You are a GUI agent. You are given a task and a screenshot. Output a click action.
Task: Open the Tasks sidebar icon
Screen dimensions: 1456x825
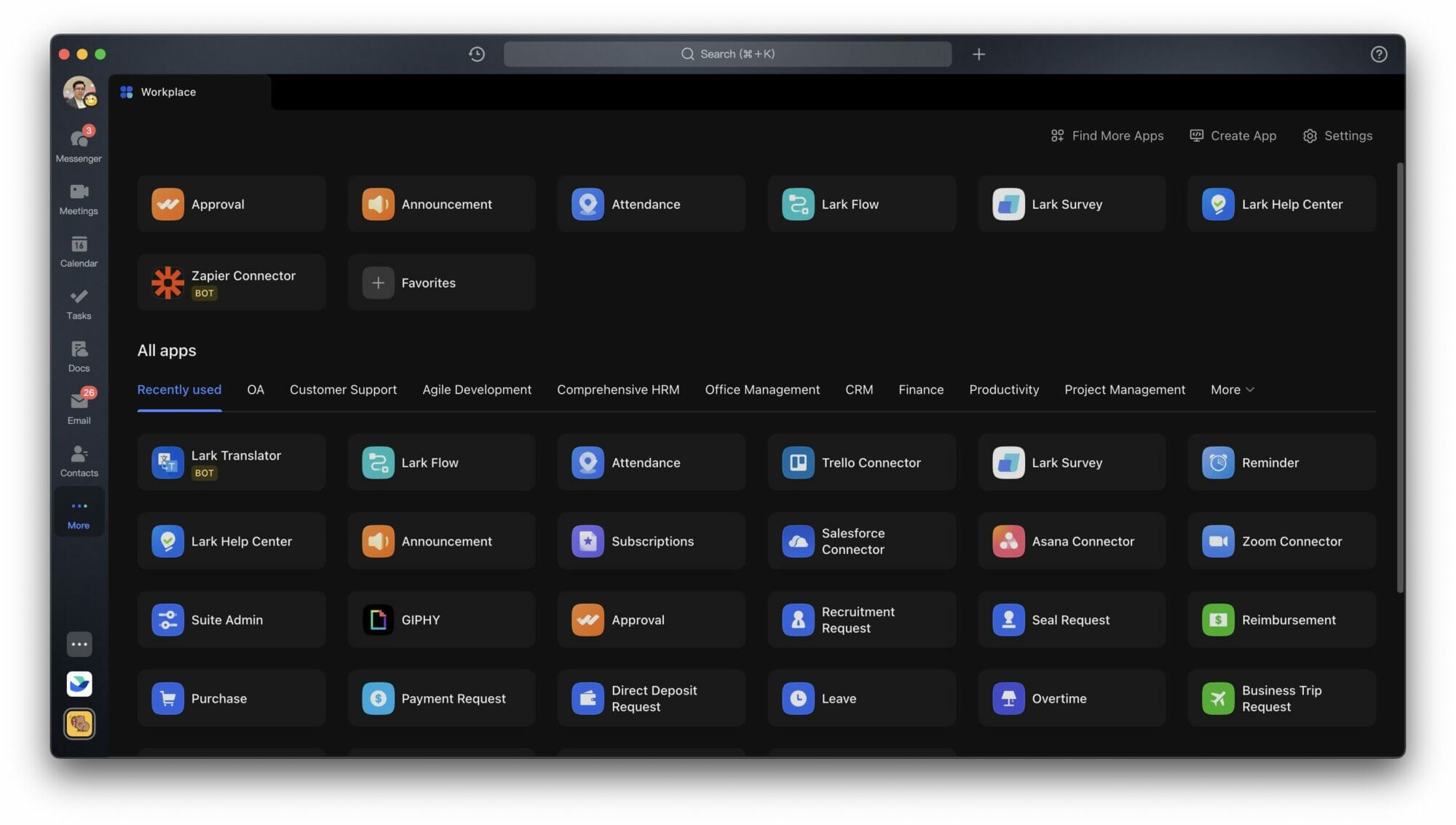pos(79,303)
